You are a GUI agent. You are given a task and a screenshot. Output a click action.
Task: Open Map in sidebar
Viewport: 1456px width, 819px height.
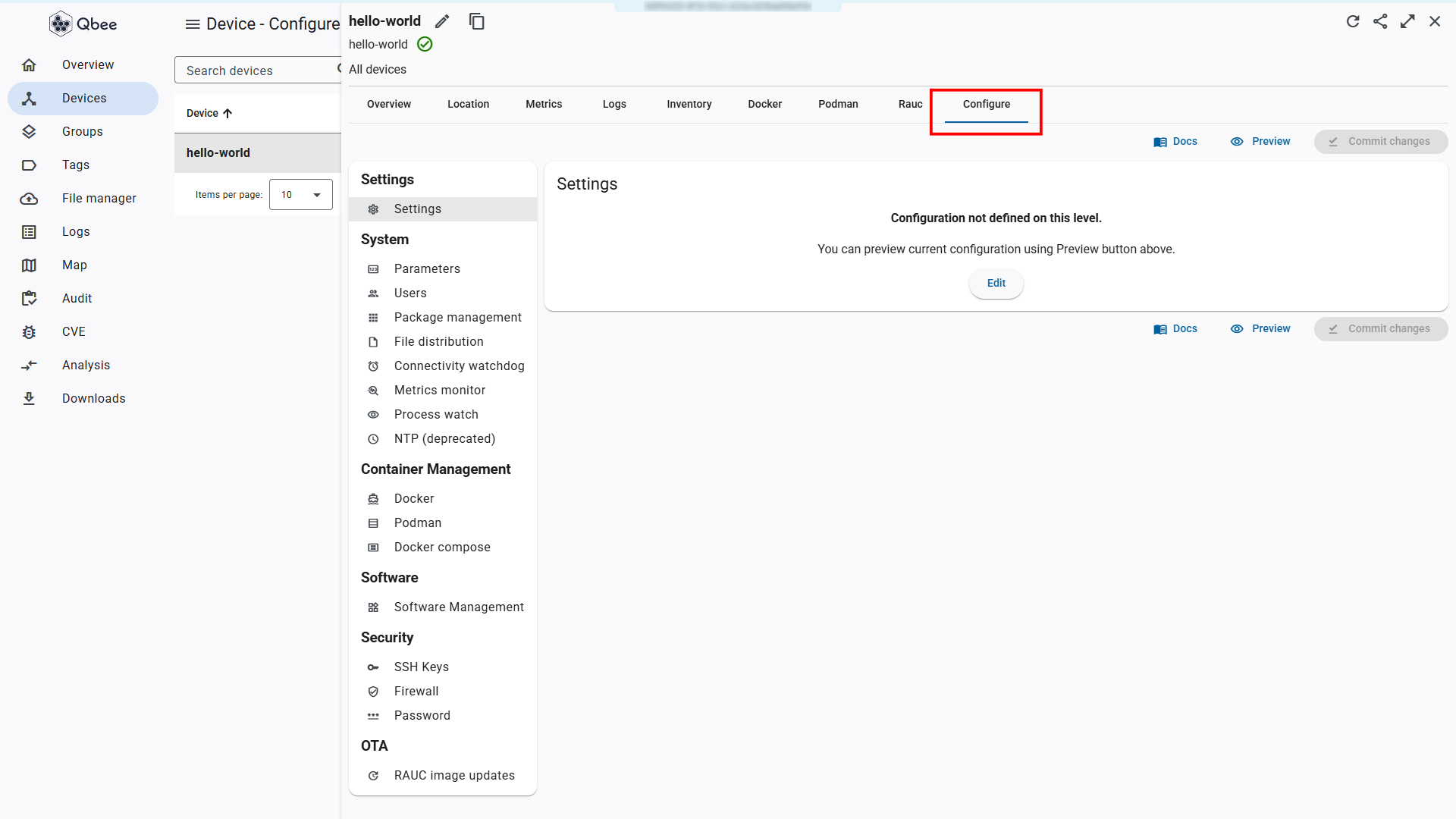(83, 265)
